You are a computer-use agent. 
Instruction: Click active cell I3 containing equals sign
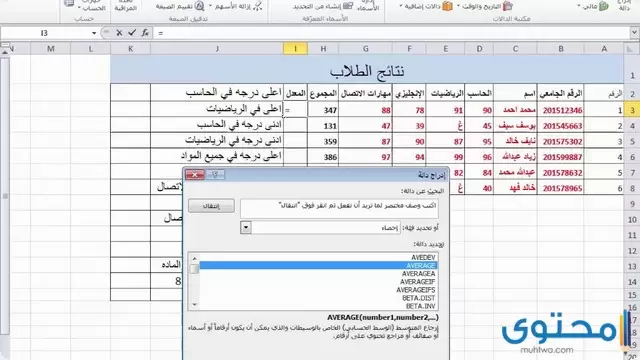[295, 110]
